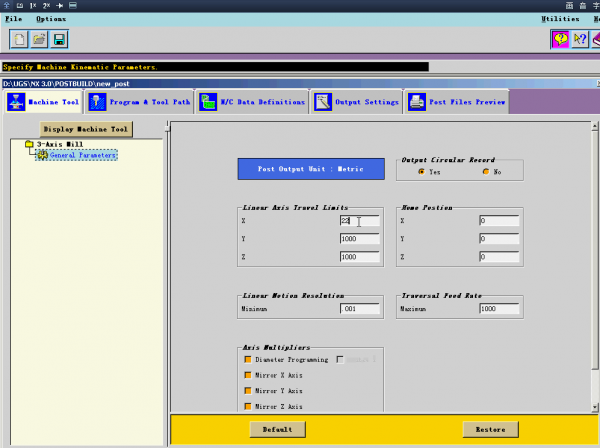Click scroll down arrow of parameters panel
Viewport: 600px width, 448px height.
point(595,407)
